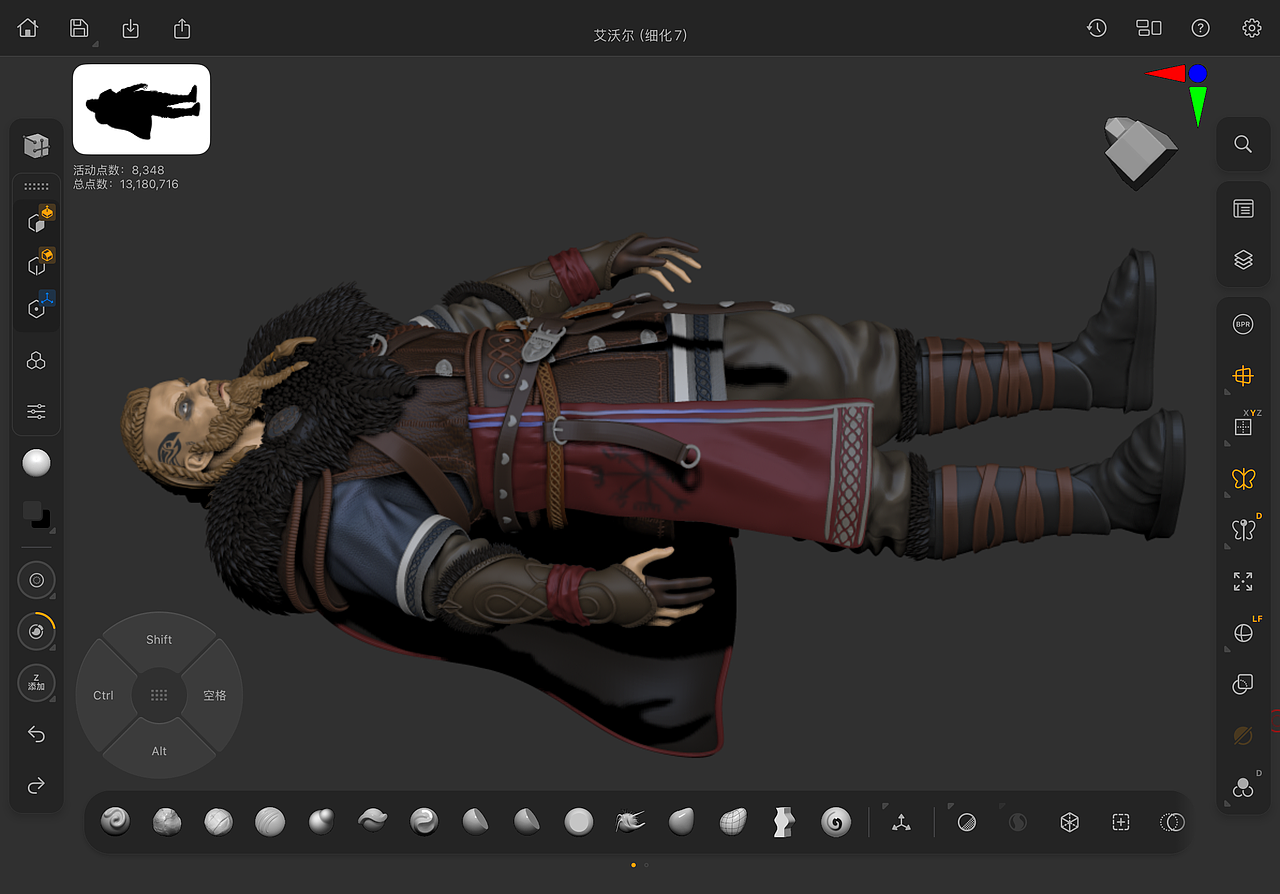Screen dimensions: 1280x894
Task: Select the first cube icon with orange badge
Action: (39, 221)
